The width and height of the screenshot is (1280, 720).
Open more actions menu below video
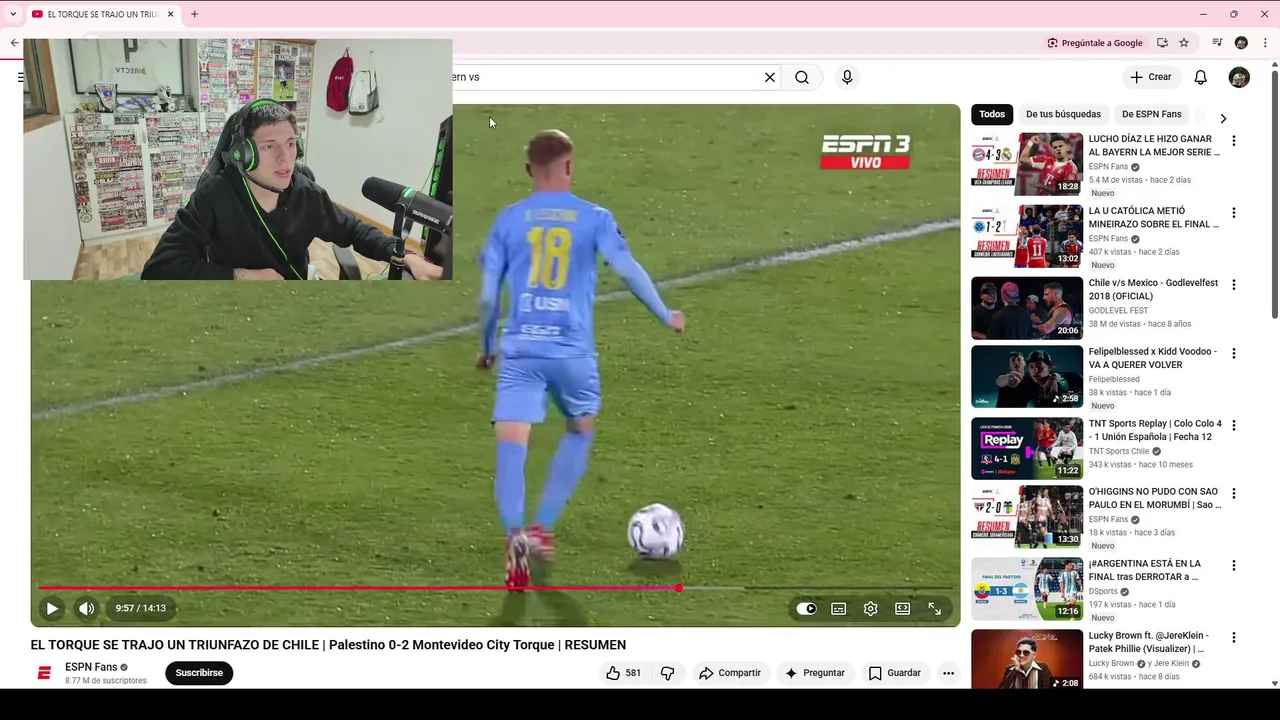point(948,673)
